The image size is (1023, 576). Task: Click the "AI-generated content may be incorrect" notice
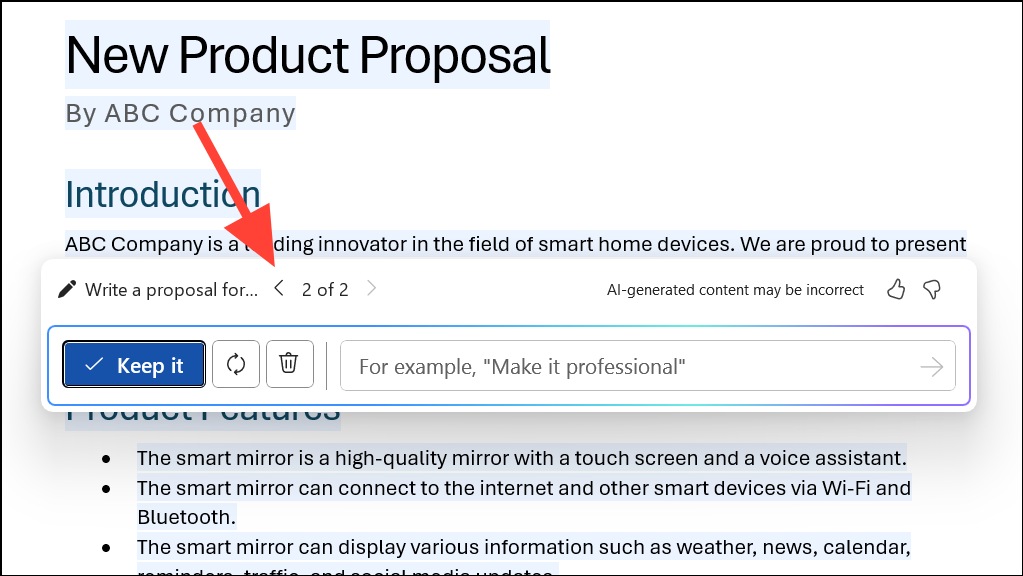[x=734, y=289]
